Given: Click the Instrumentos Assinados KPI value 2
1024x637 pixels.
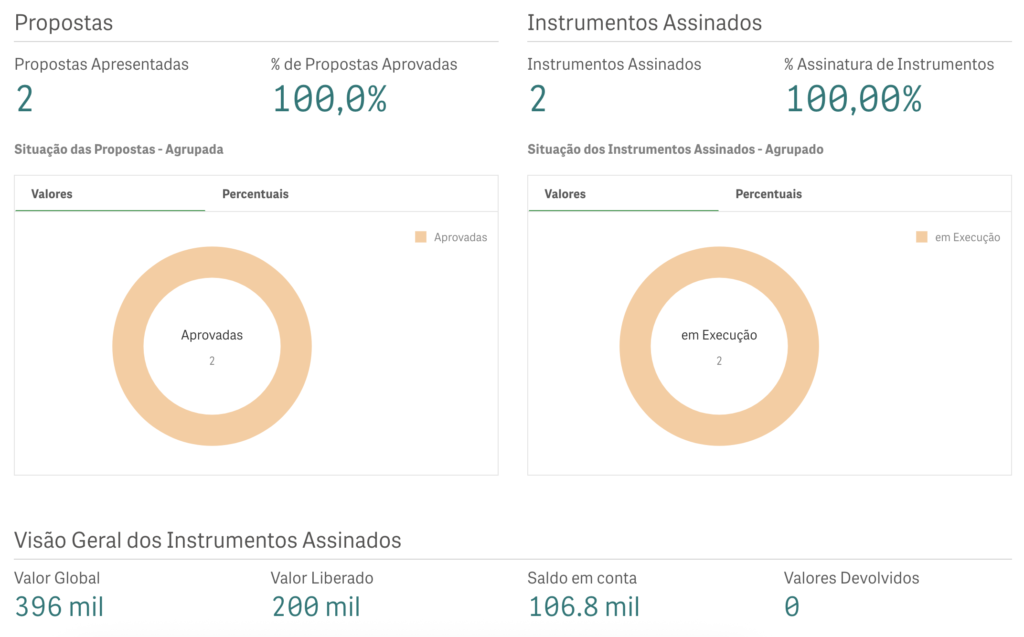Looking at the screenshot, I should click(537, 99).
